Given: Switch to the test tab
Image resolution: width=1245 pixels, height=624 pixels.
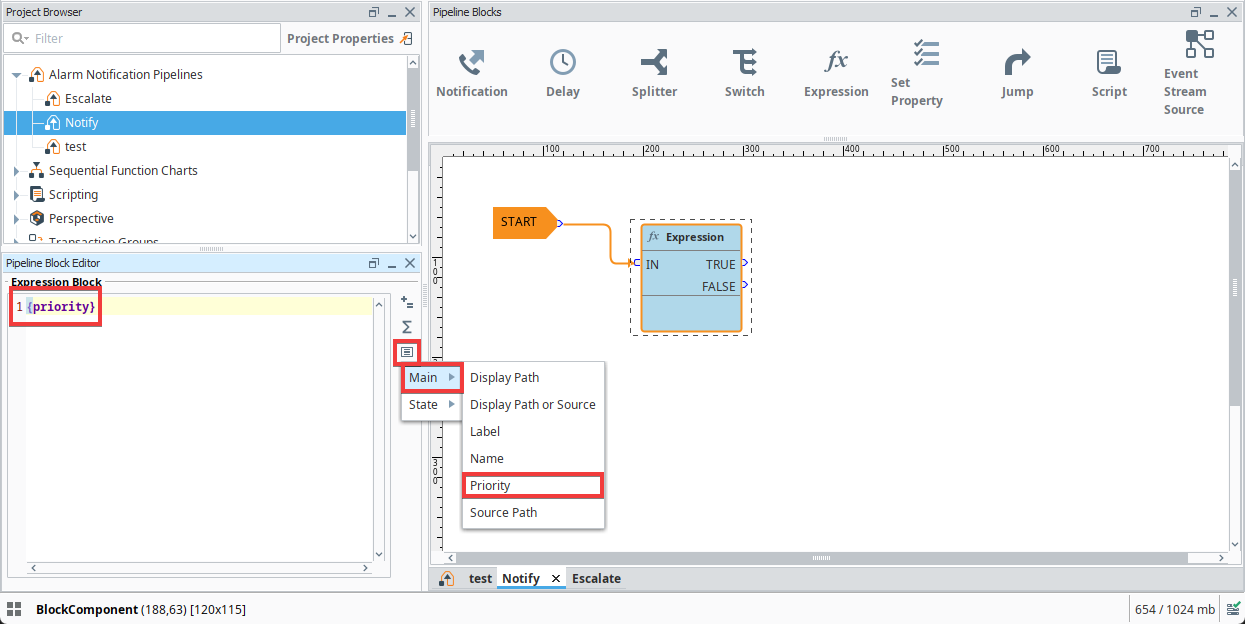Looking at the screenshot, I should [480, 578].
